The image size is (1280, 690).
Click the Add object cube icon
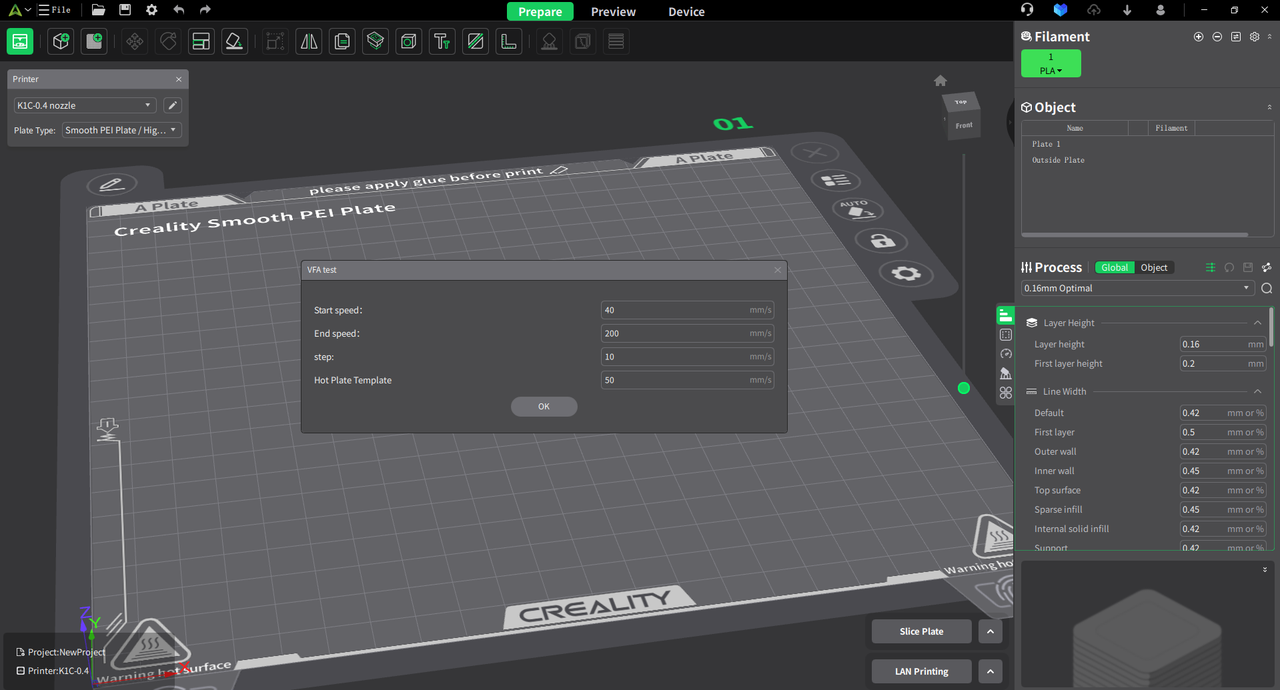61,41
